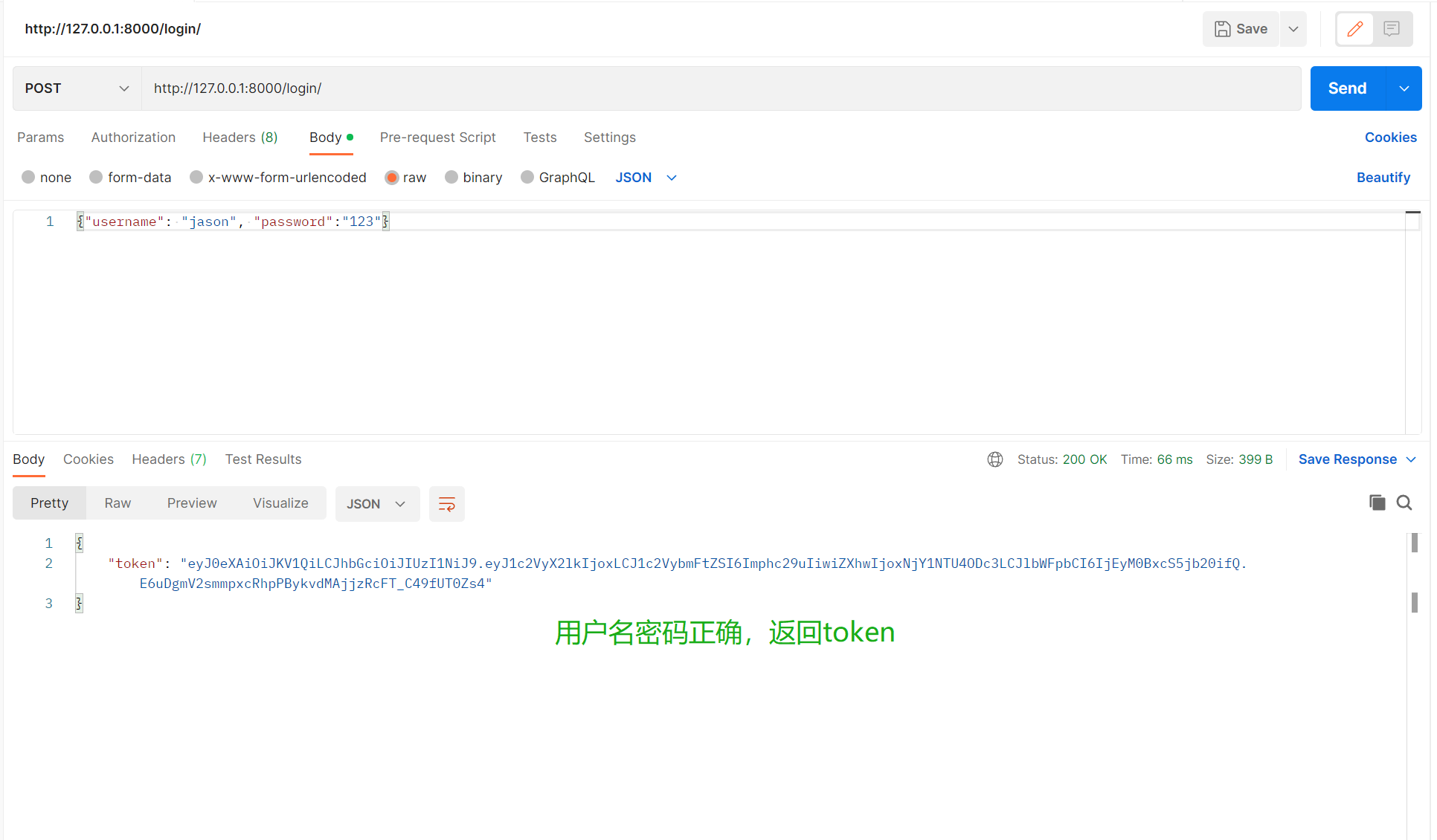This screenshot has width=1437, height=840.
Task: Search response with magnifier icon
Action: coord(1404,503)
